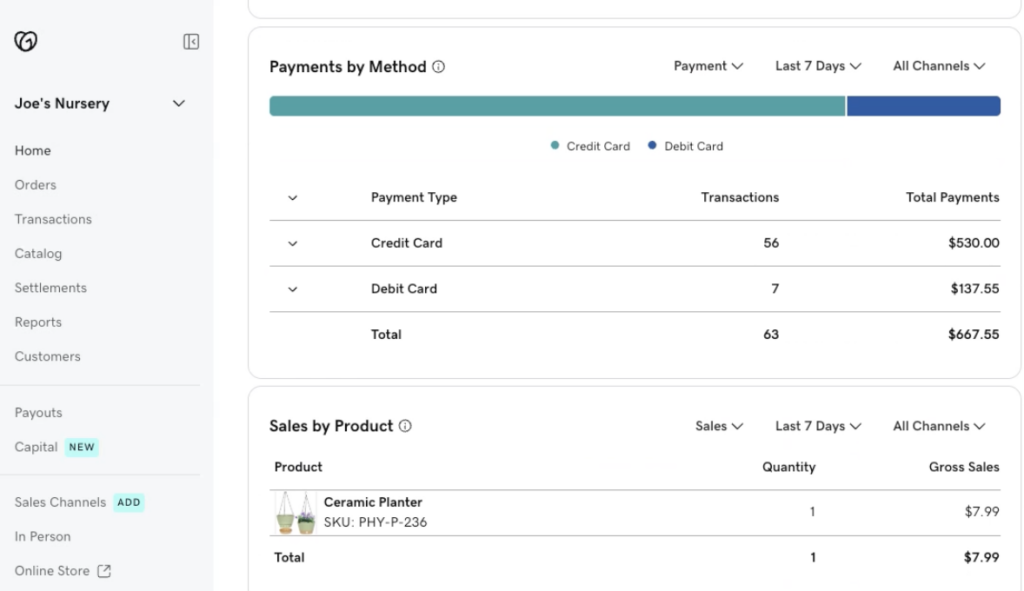Click the NEW badge next to Capital
Viewport: 1024px width, 591px height.
pos(80,447)
